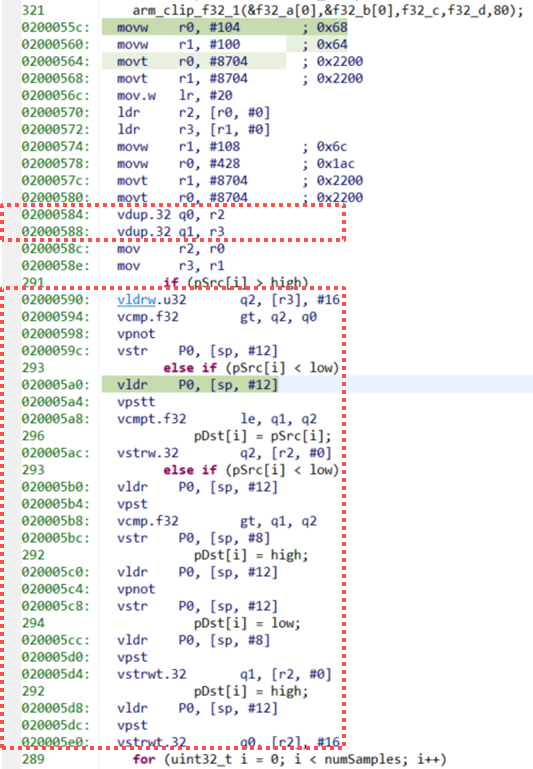Click the vpnot instruction at 020005c4
Image resolution: width=533 pixels, height=769 pixels.
point(136,589)
